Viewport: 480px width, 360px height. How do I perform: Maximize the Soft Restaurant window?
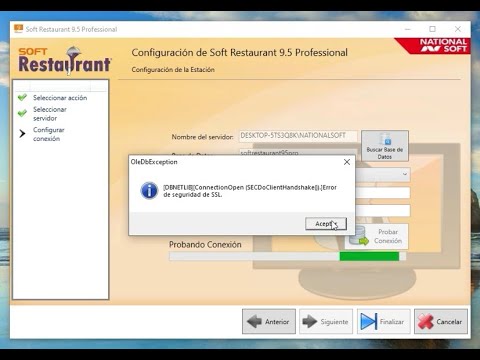pyautogui.click(x=432, y=29)
